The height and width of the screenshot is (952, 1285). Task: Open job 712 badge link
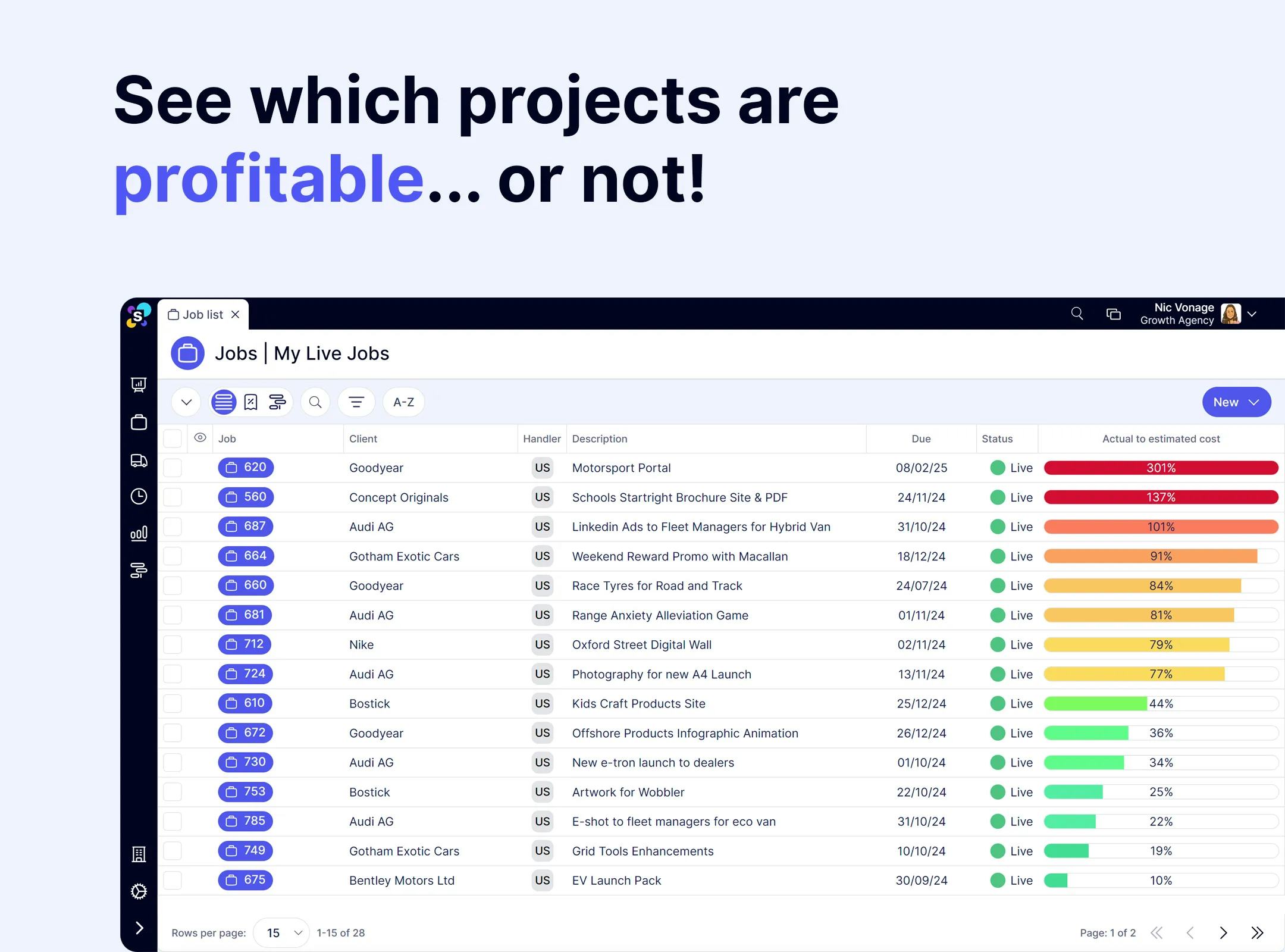coord(245,644)
